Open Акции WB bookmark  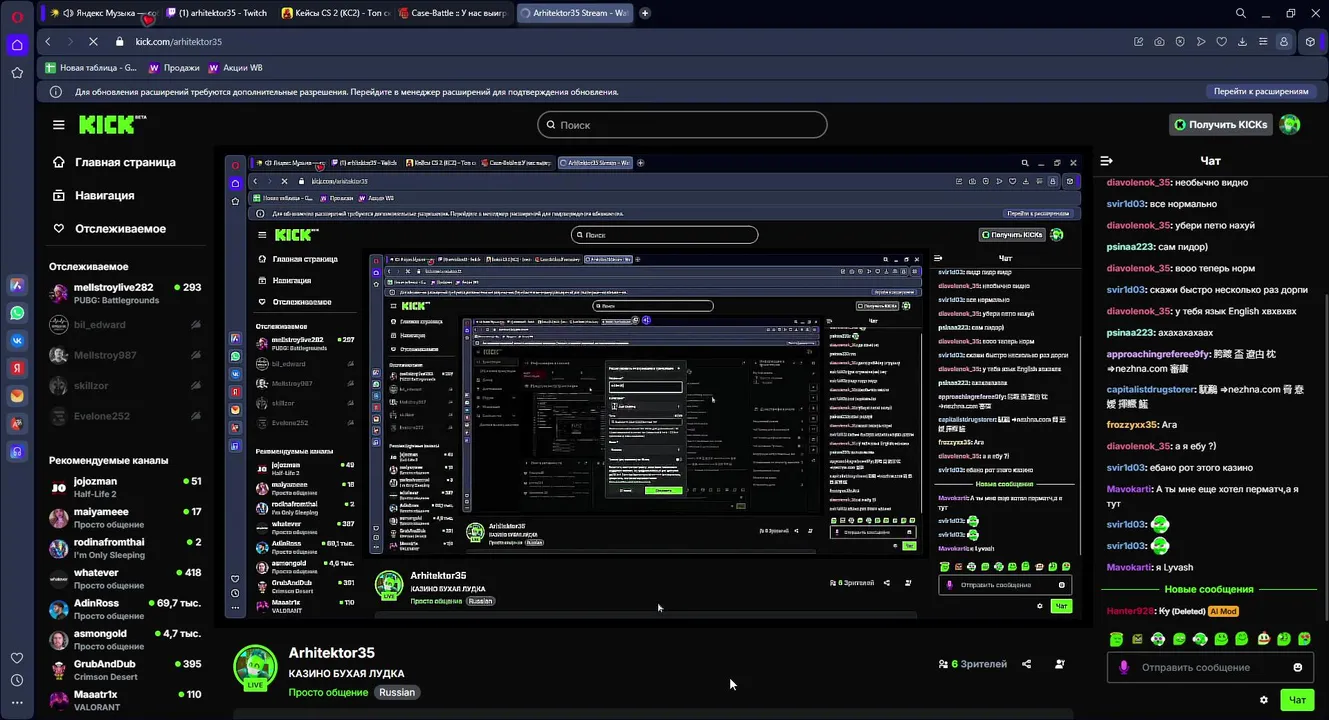click(235, 68)
